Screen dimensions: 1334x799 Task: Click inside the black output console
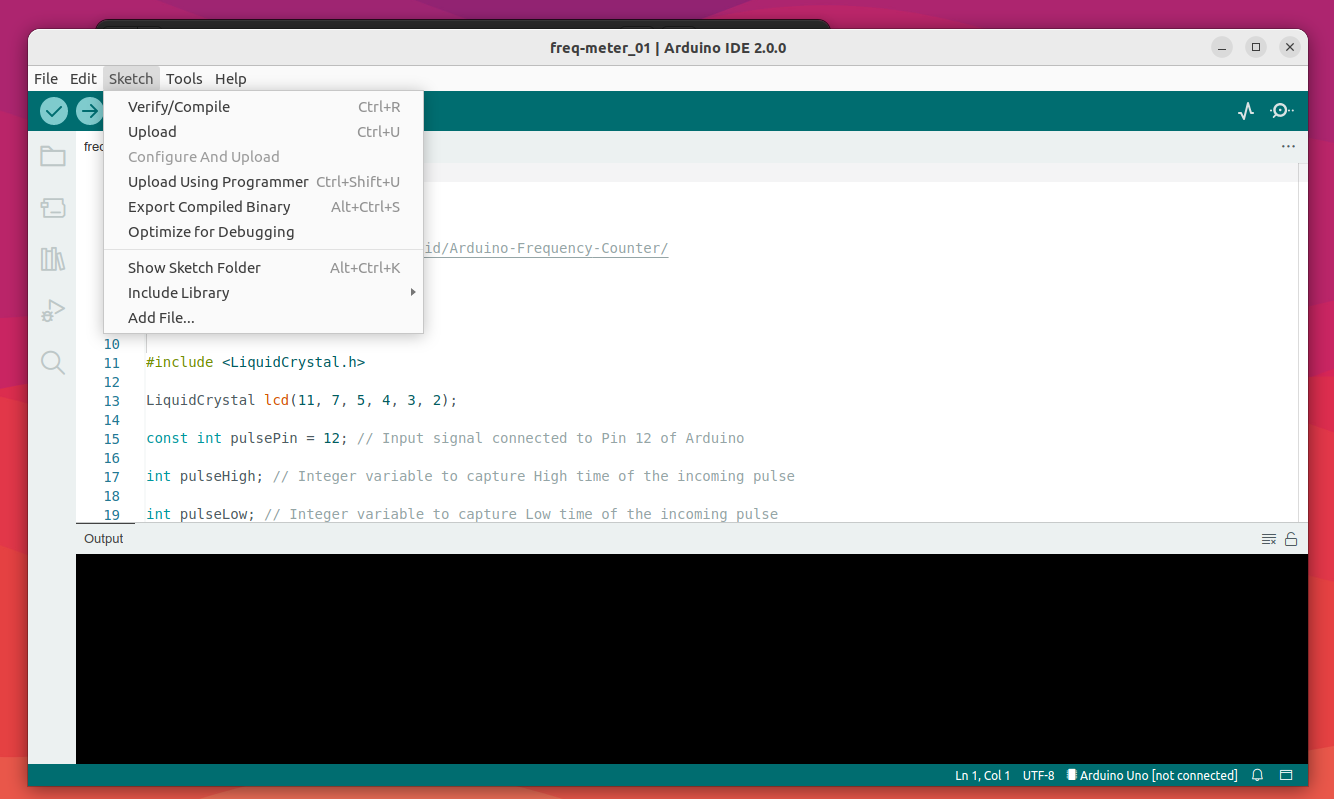[692, 659]
